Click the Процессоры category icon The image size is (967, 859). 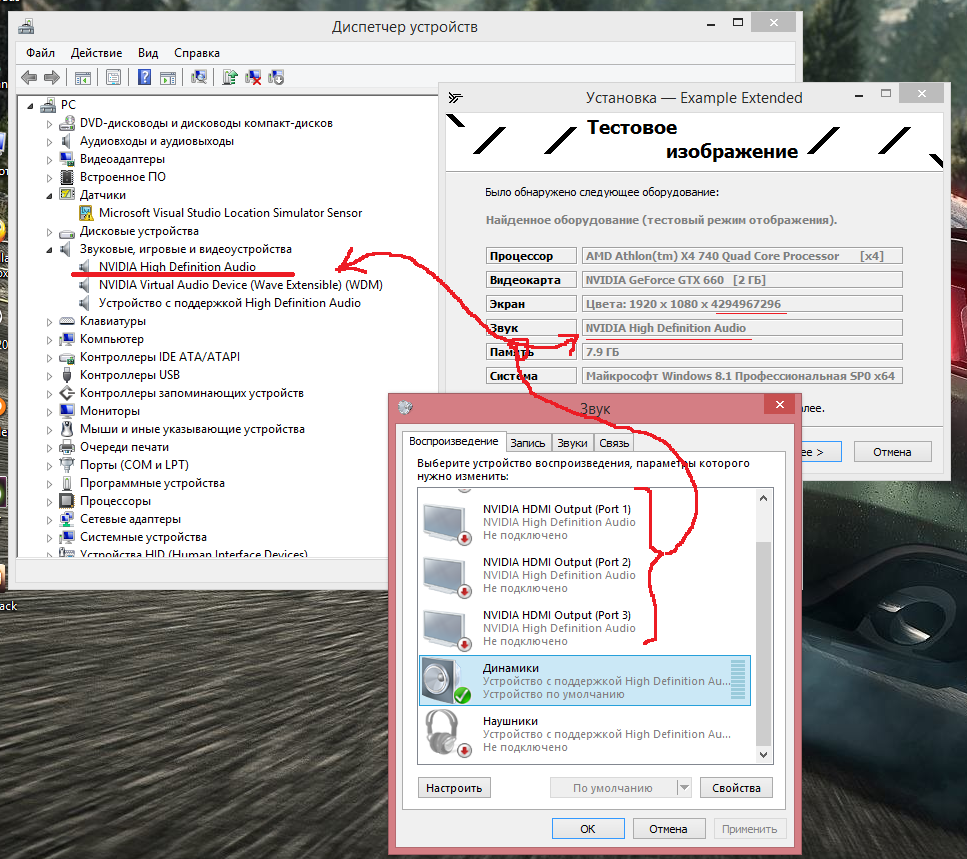click(x=67, y=501)
